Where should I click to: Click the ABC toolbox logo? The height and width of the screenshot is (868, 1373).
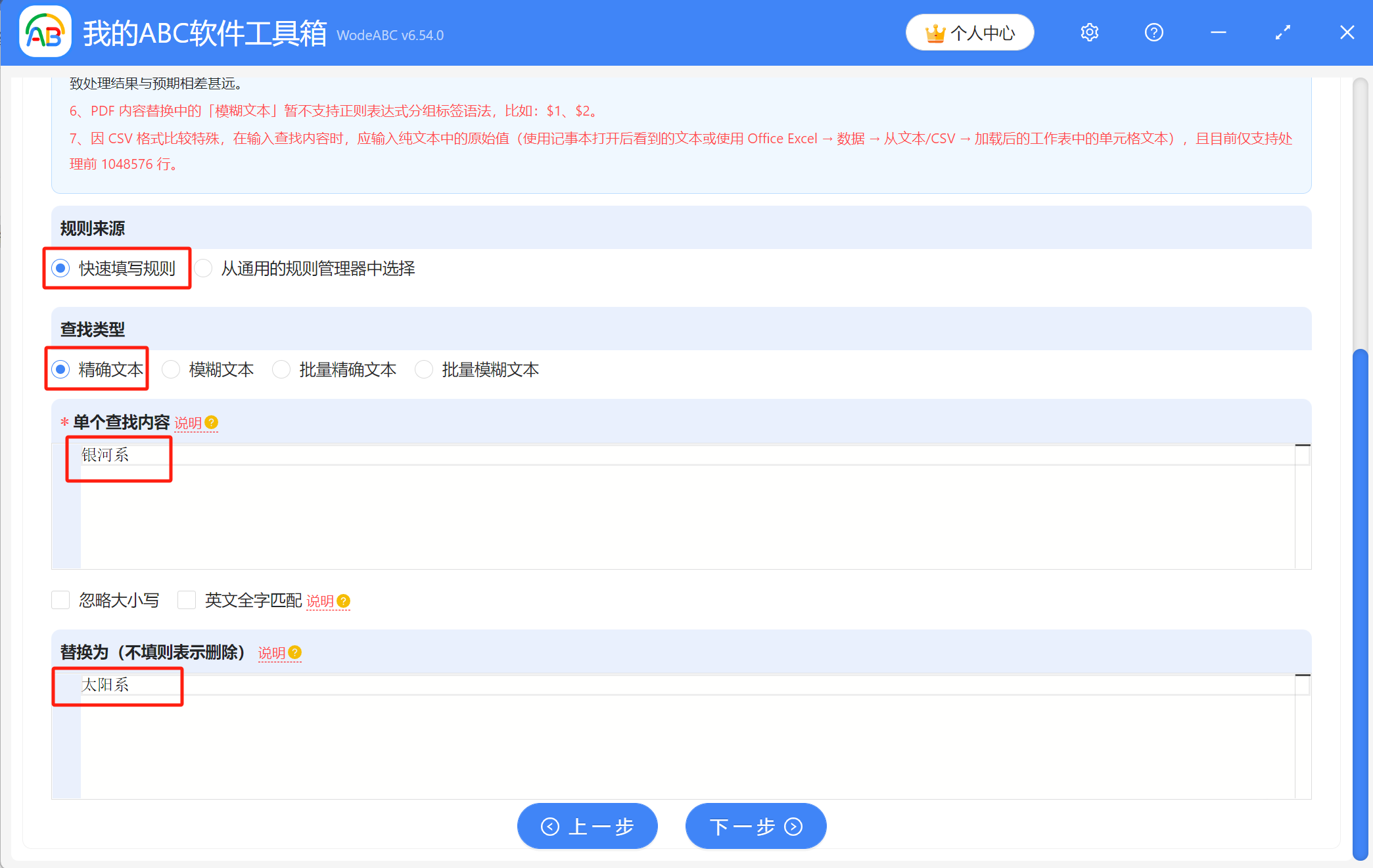pos(44,32)
